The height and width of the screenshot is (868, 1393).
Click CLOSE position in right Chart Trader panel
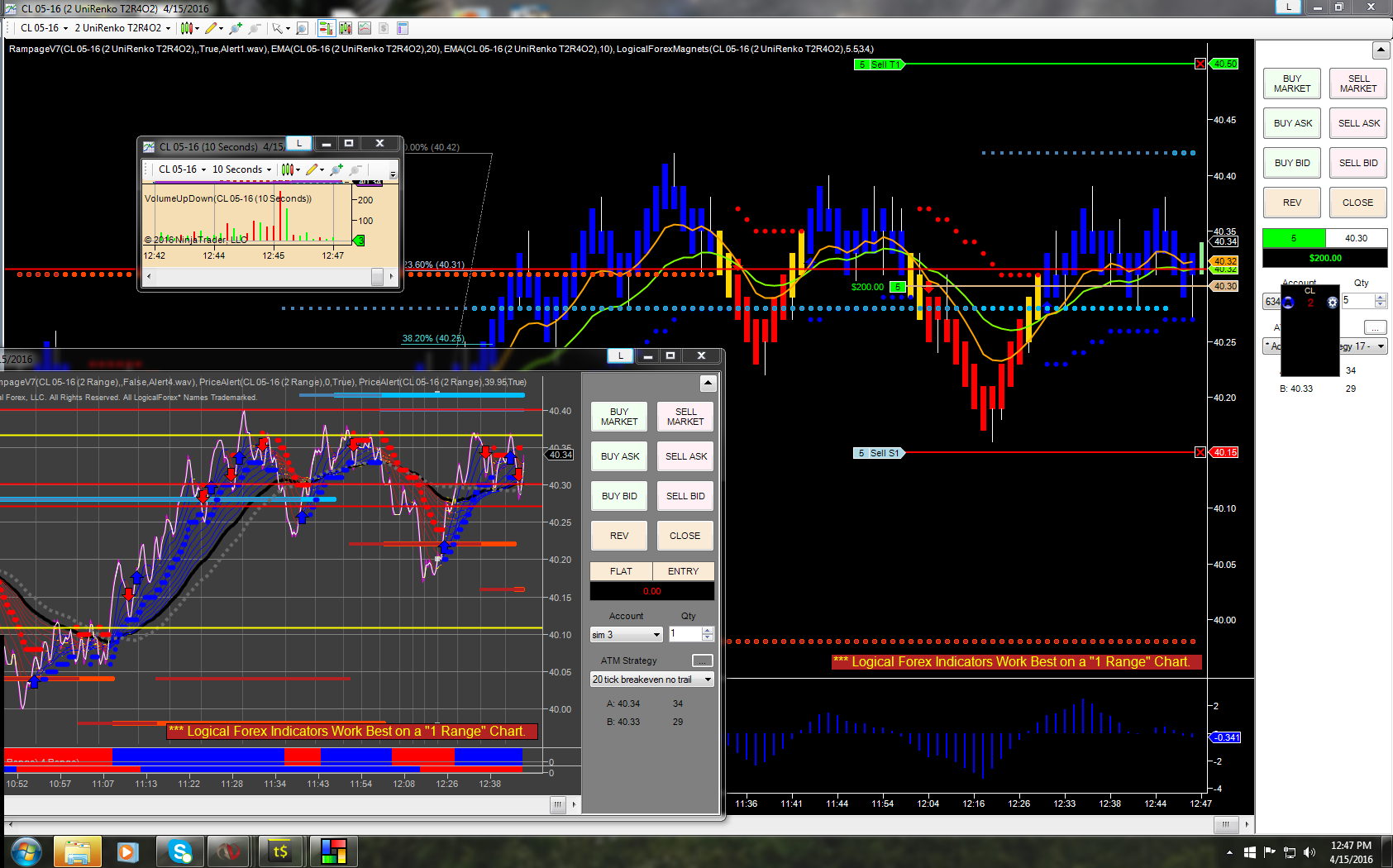[x=1358, y=203]
